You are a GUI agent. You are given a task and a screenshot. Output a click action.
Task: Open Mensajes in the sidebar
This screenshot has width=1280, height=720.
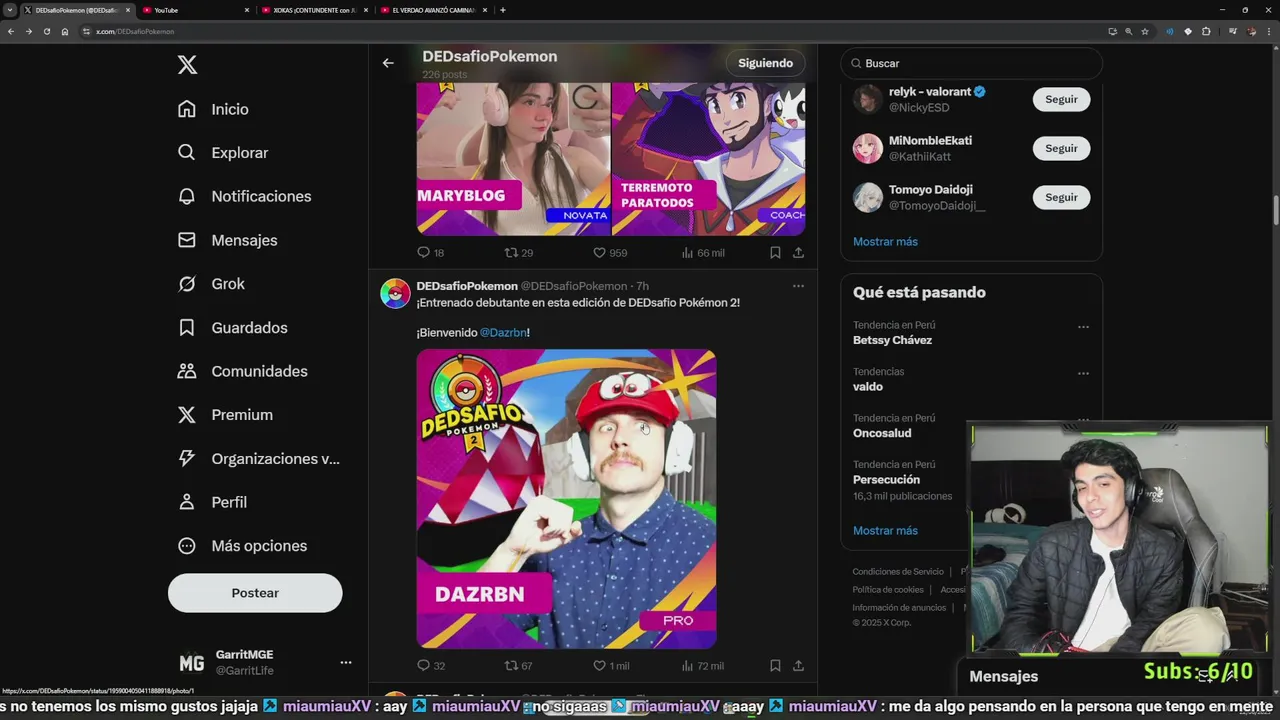coord(227,240)
